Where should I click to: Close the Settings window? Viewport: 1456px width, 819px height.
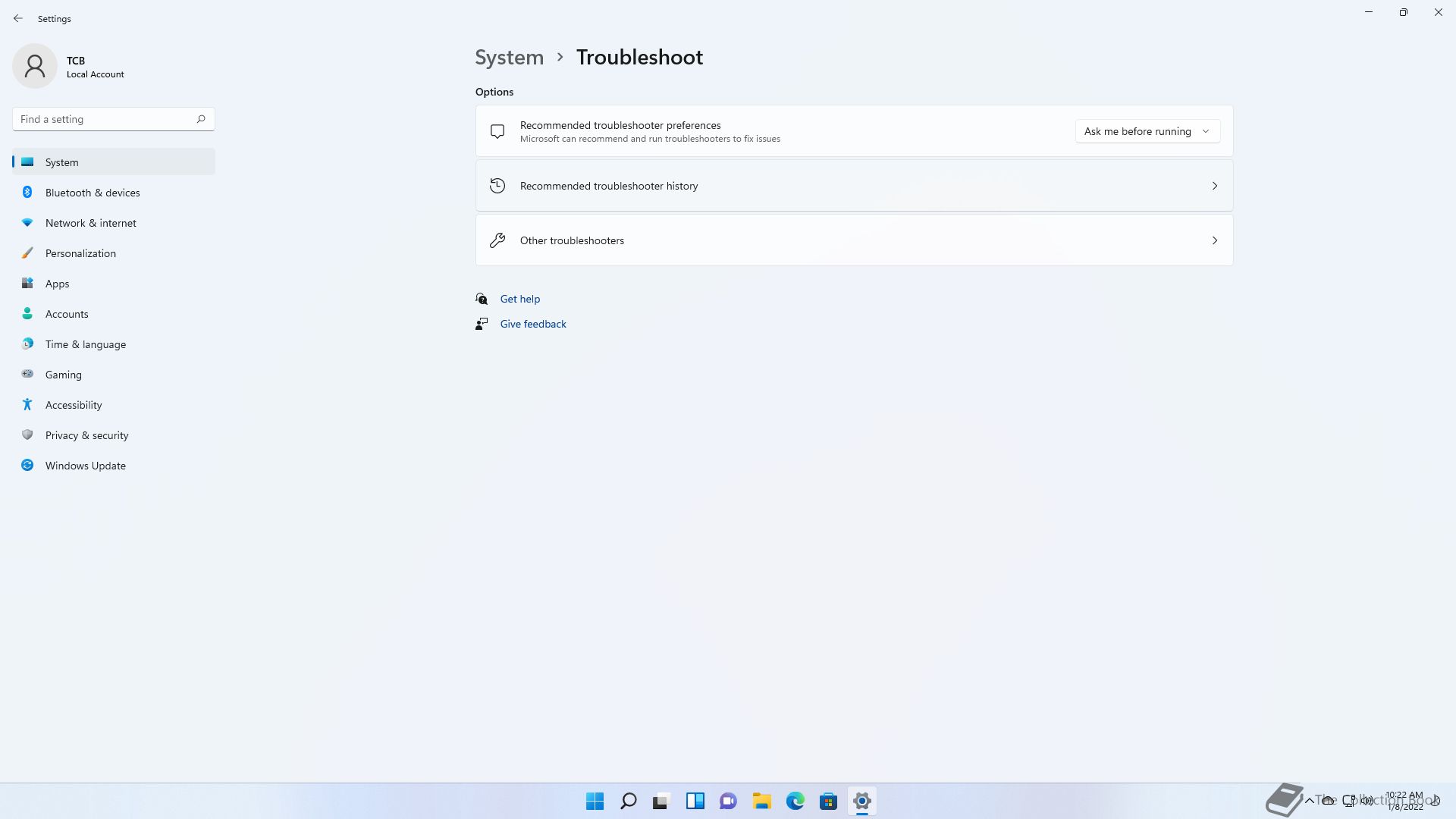pyautogui.click(x=1439, y=12)
